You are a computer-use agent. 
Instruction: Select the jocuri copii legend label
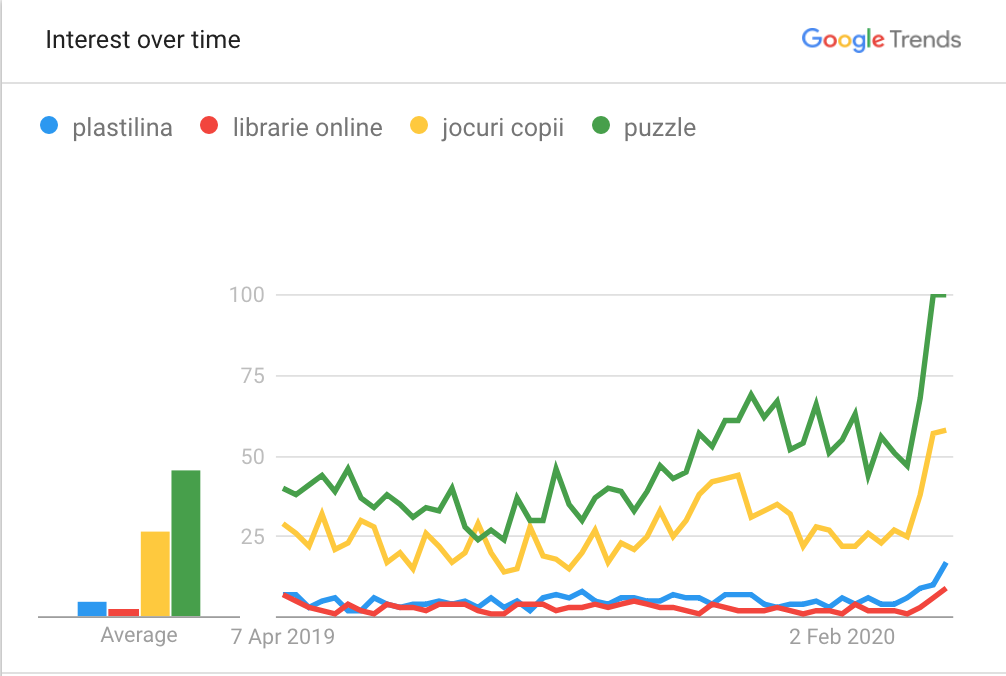(502, 128)
